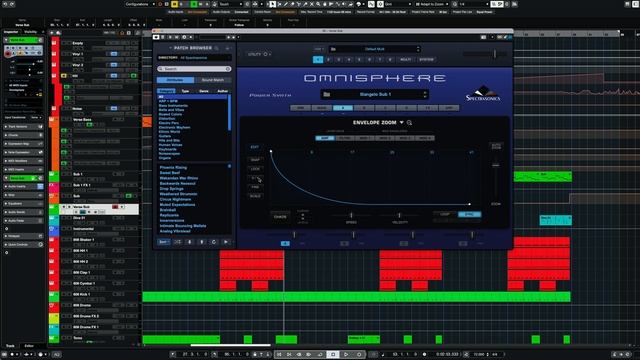
Task: Click the EDIT envelope button
Action: coord(255,147)
